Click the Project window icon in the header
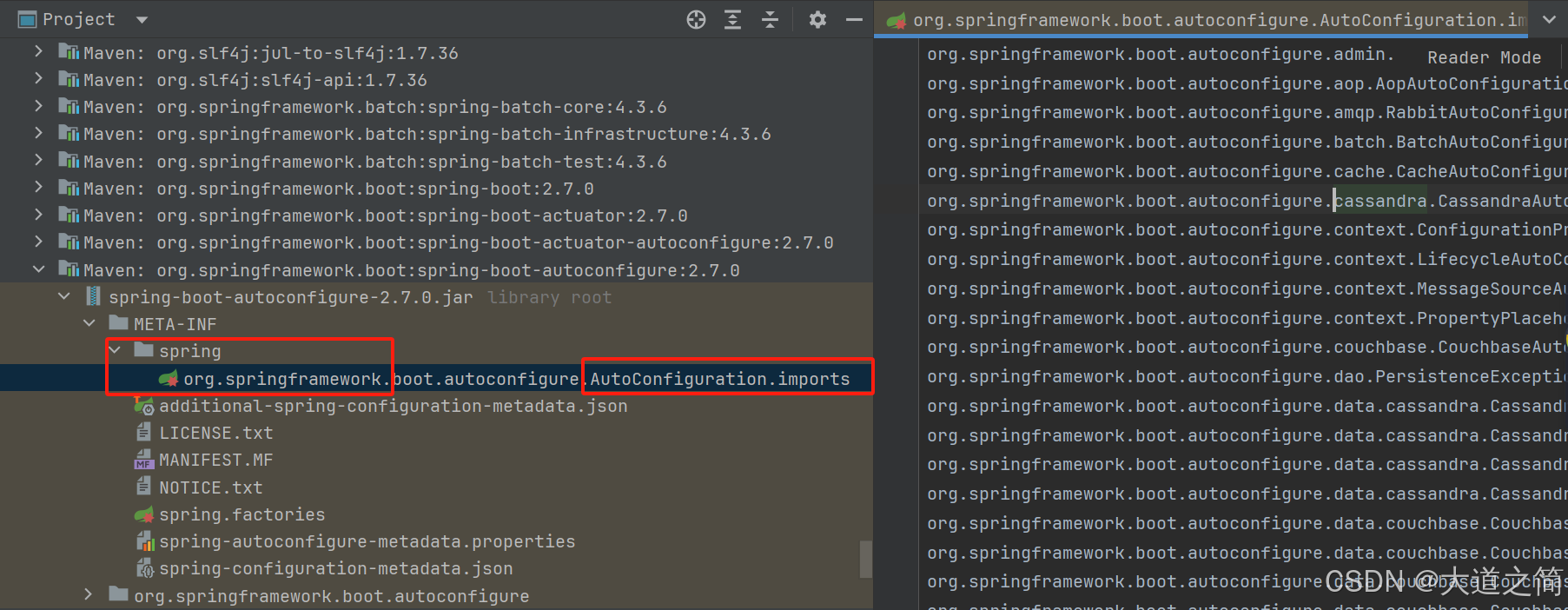Image resolution: width=1568 pixels, height=610 pixels. pyautogui.click(x=28, y=19)
